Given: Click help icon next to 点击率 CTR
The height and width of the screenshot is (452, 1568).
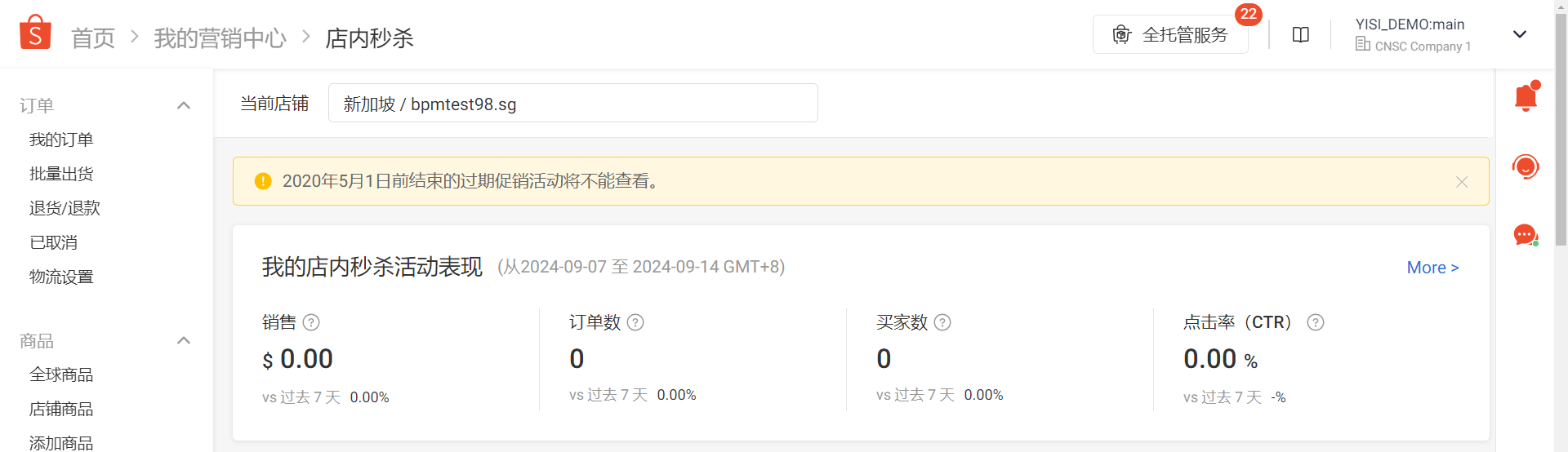Looking at the screenshot, I should pyautogui.click(x=1316, y=322).
